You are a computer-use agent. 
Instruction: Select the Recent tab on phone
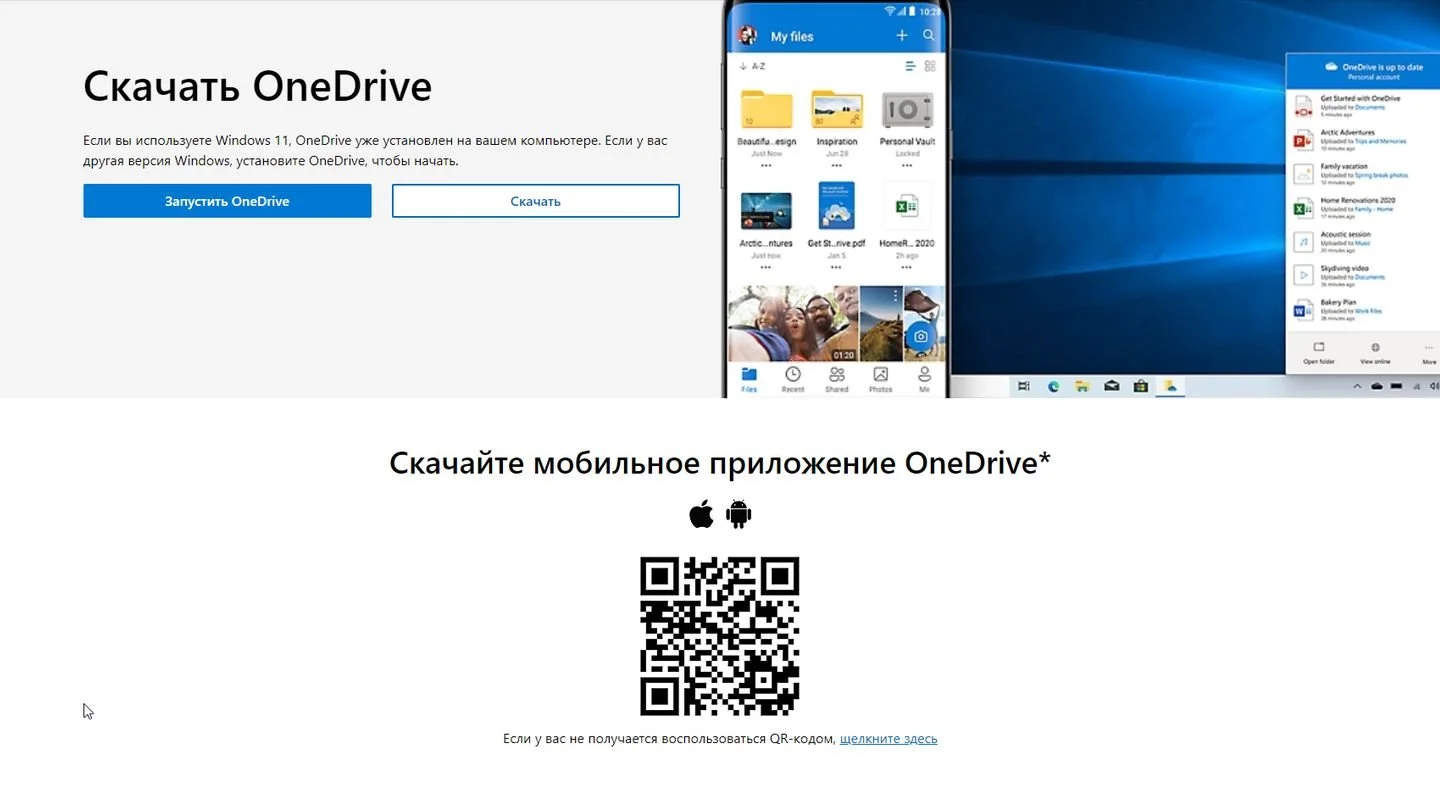[793, 379]
